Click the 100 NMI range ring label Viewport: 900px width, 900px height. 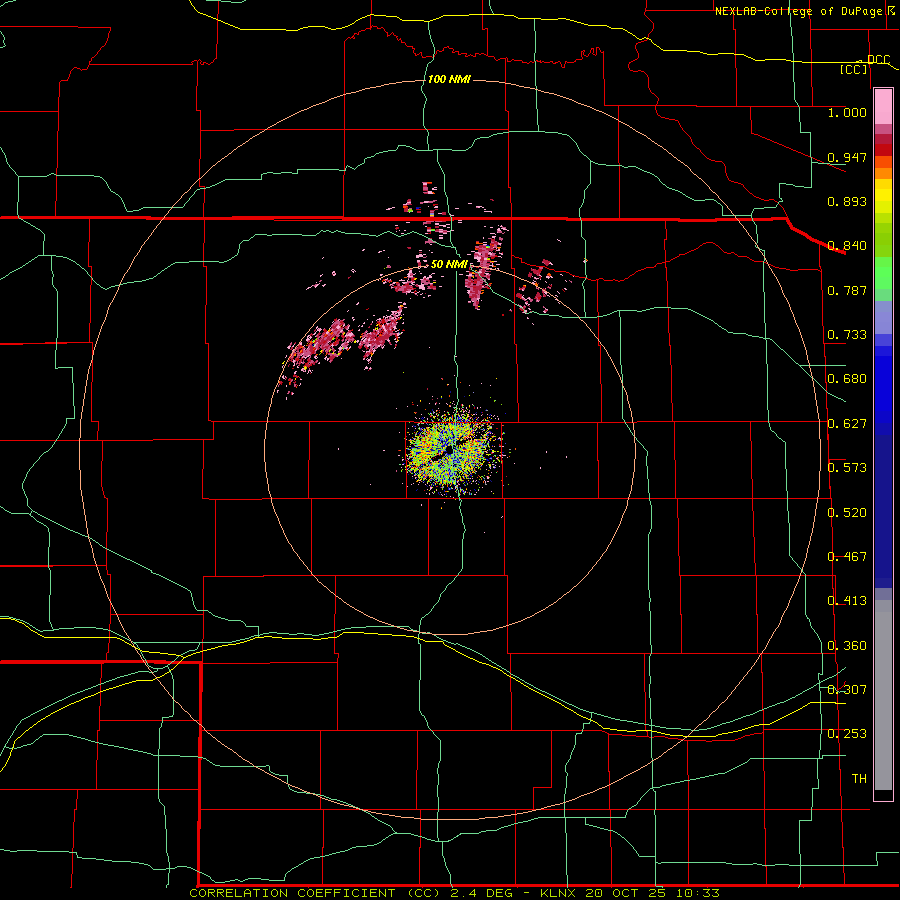point(449,79)
